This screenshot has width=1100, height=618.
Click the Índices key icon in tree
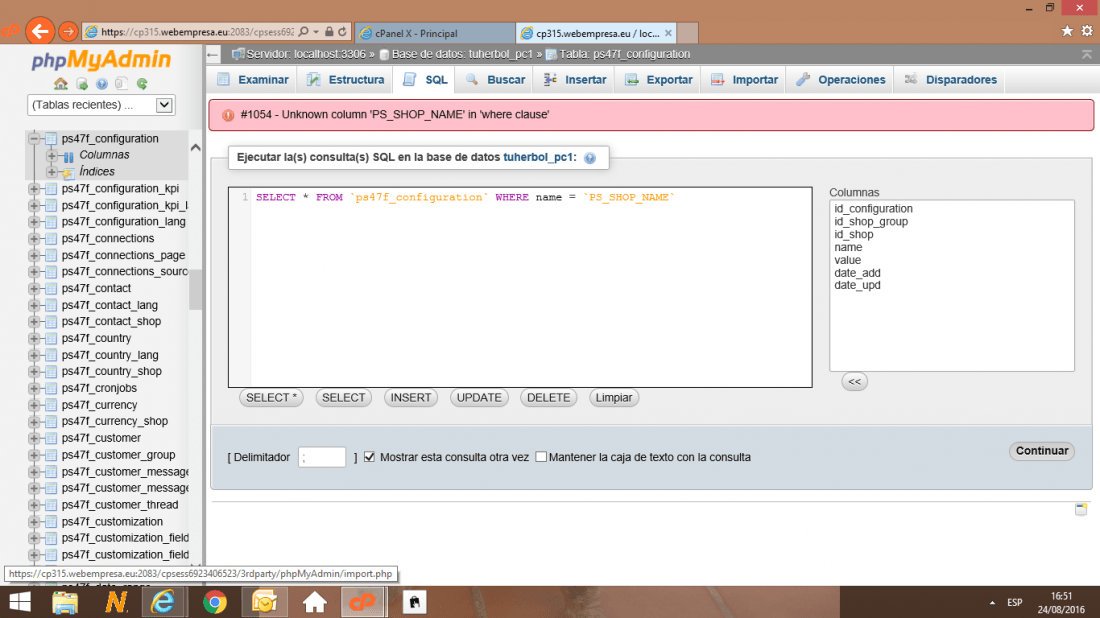pyautogui.click(x=68, y=173)
